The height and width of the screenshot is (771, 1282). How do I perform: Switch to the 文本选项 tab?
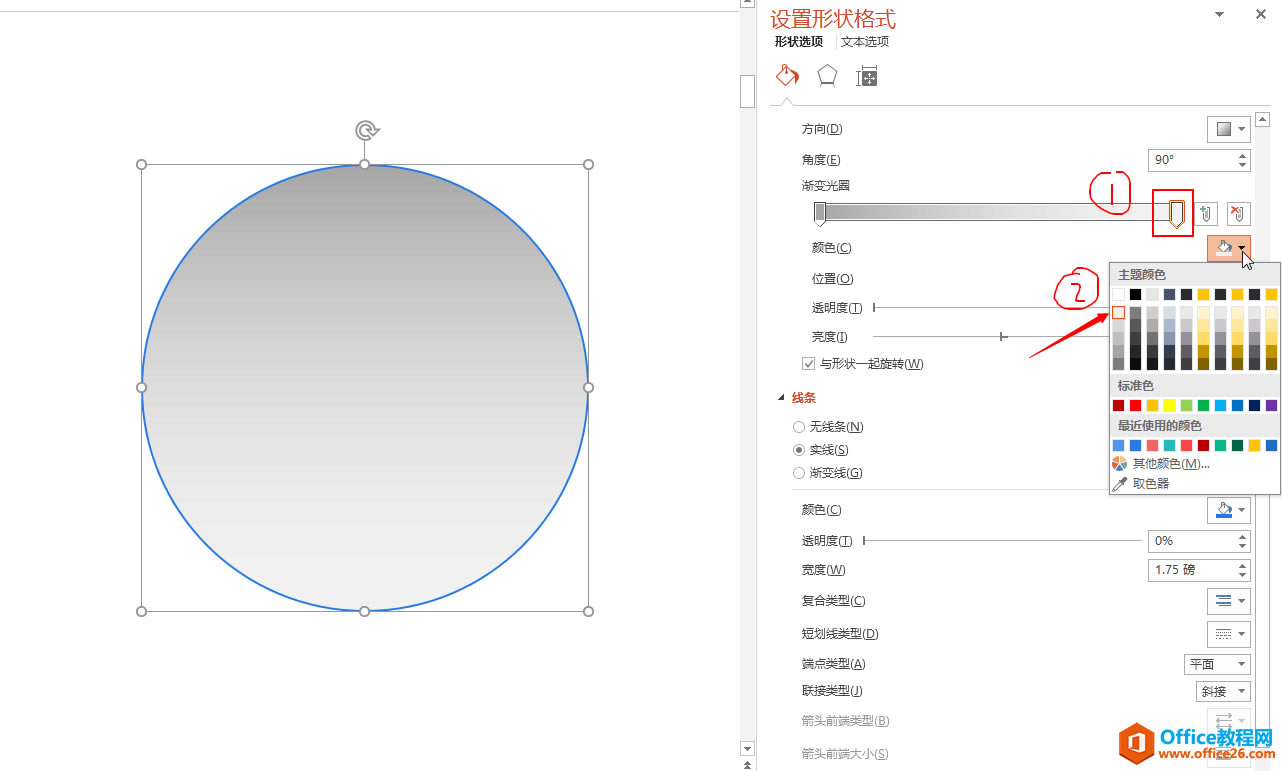pos(865,42)
